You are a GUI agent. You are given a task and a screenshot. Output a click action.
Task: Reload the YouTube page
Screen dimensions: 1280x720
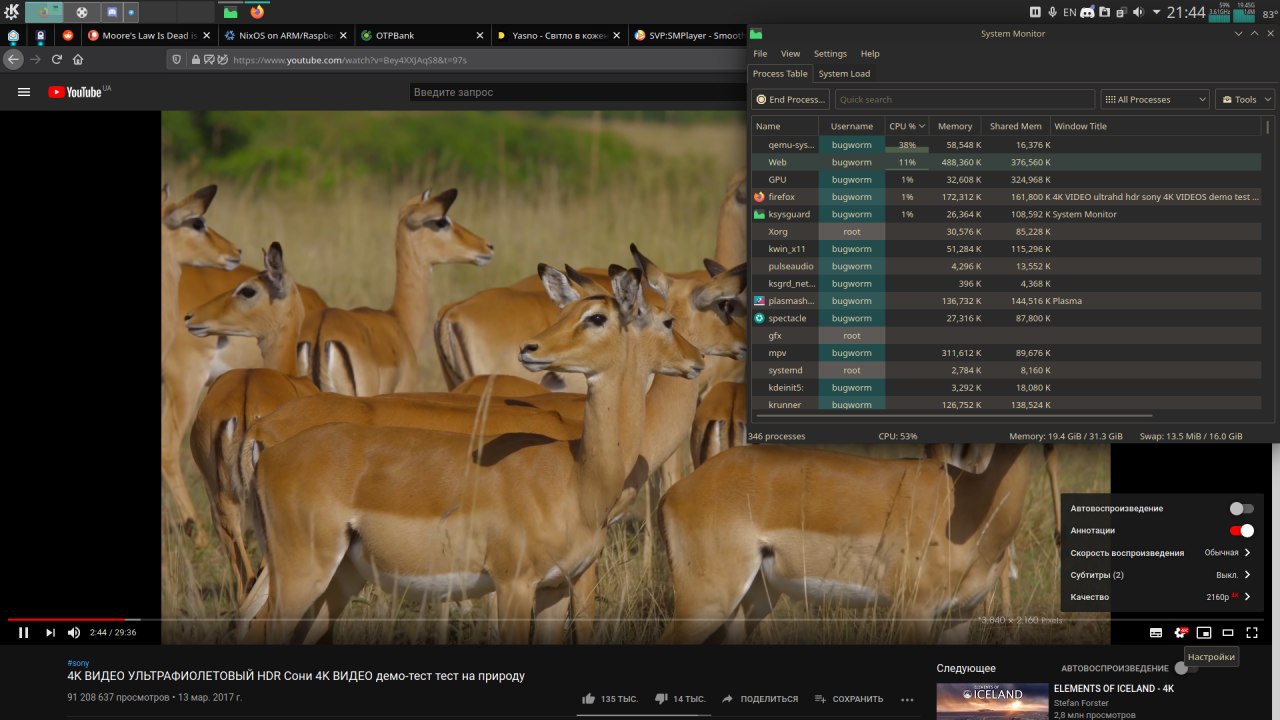pos(57,60)
